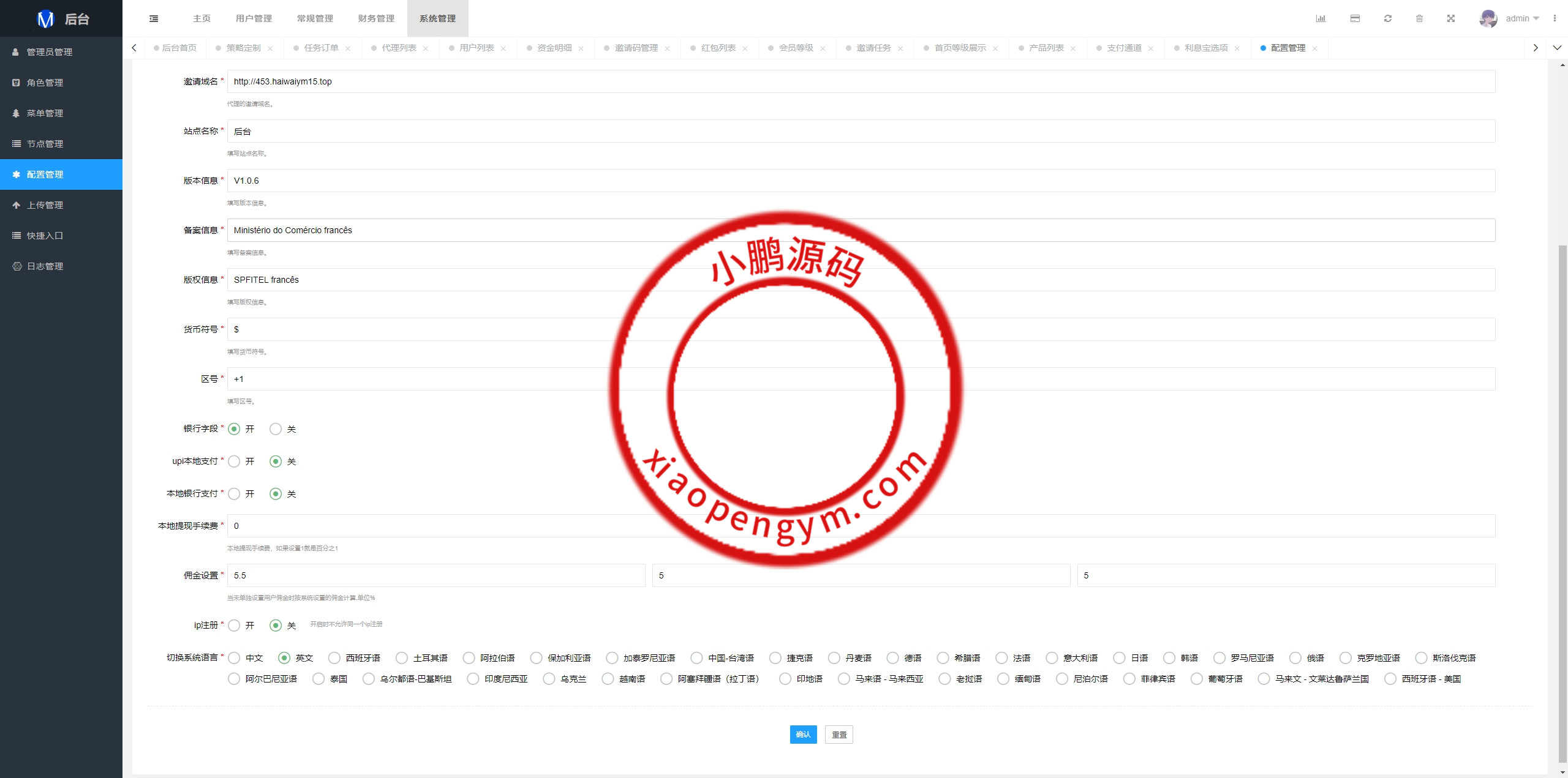Close the 支付通道 tab
Viewport: 1568px width, 778px height.
[x=1151, y=48]
